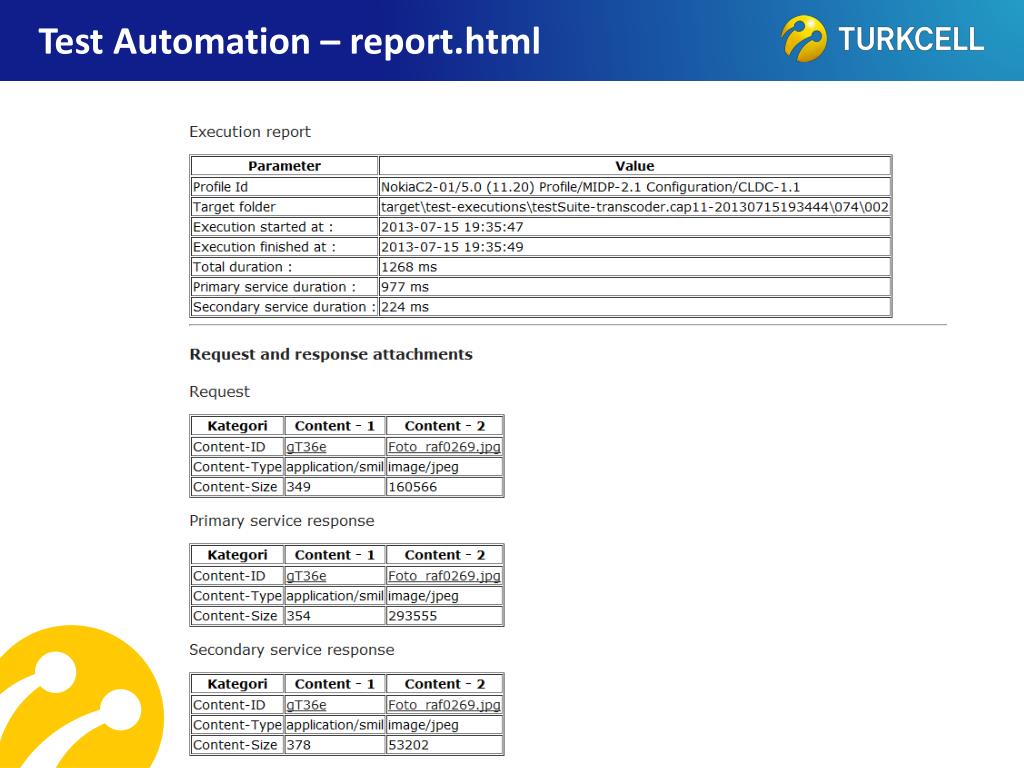Click the 'Value' column header
This screenshot has width=1024, height=768.
pos(635,166)
